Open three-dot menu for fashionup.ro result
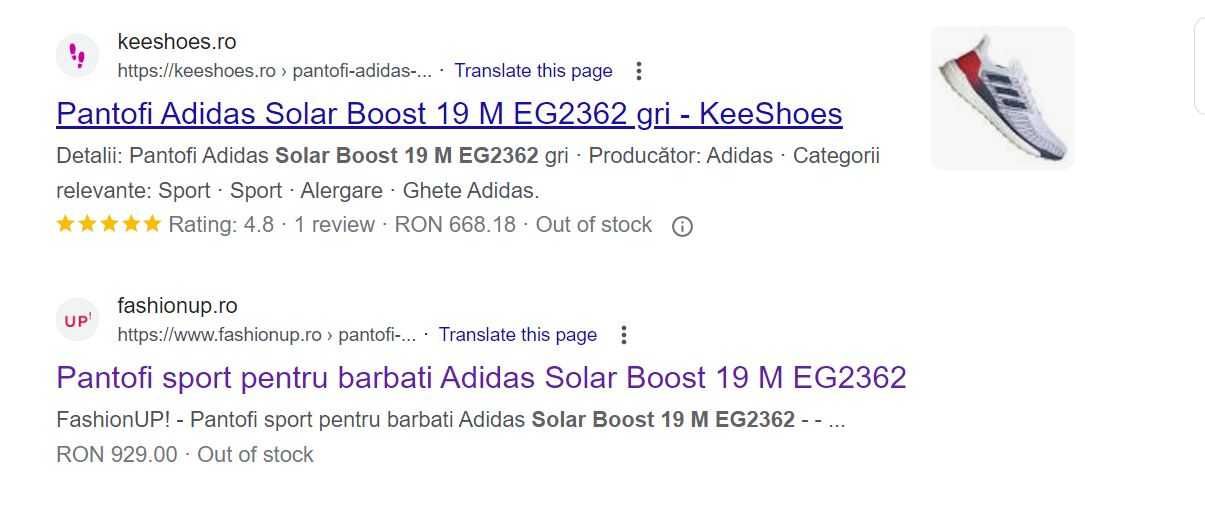 click(x=623, y=335)
